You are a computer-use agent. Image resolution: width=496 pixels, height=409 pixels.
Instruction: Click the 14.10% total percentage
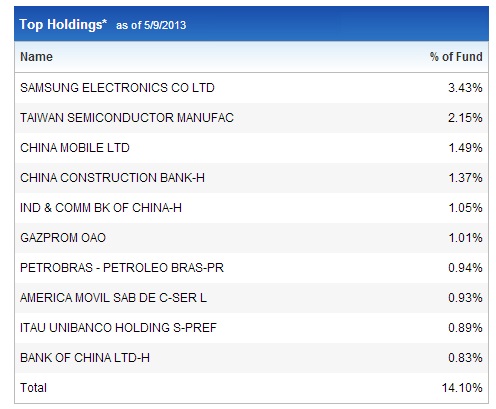pyautogui.click(x=462, y=388)
